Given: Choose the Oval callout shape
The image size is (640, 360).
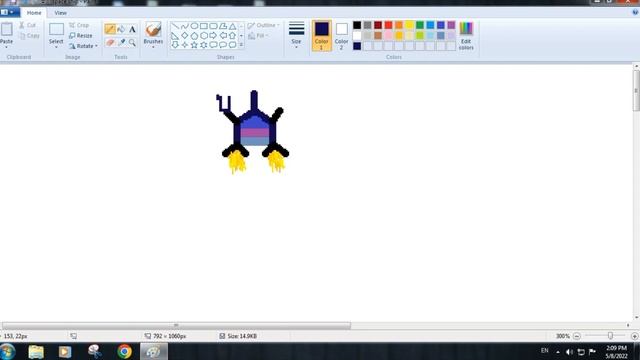Looking at the screenshot, I should click(223, 45).
